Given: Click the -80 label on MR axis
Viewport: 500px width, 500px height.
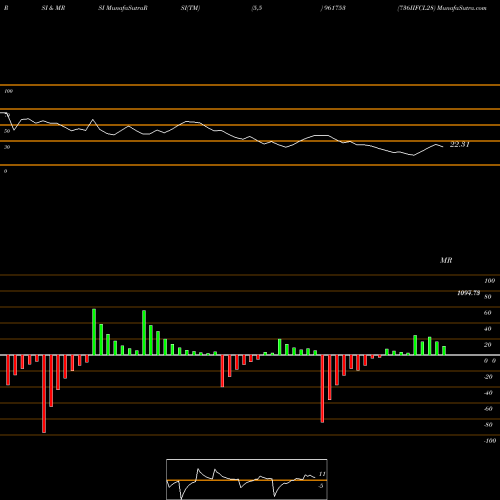Looking at the screenshot, I should click(x=488, y=425).
